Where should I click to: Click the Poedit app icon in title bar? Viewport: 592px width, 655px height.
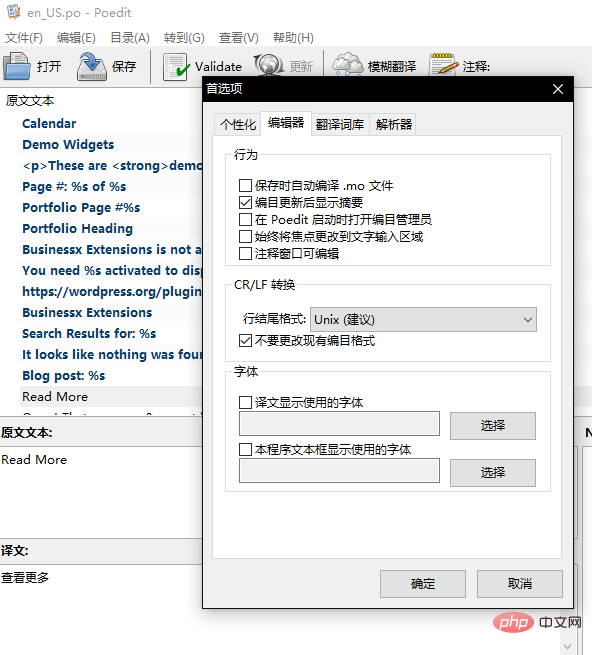coord(14,12)
